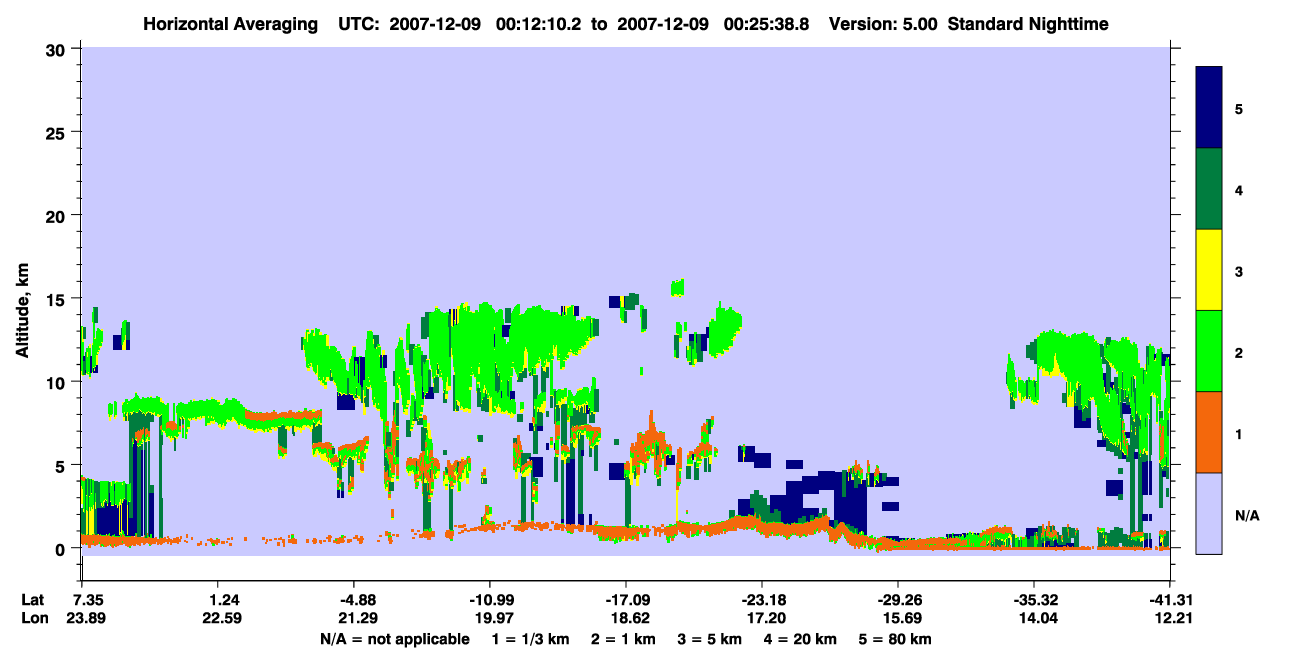Click the orange level 1 legend swatch
This screenshot has width=1300, height=667.
pos(1209,432)
